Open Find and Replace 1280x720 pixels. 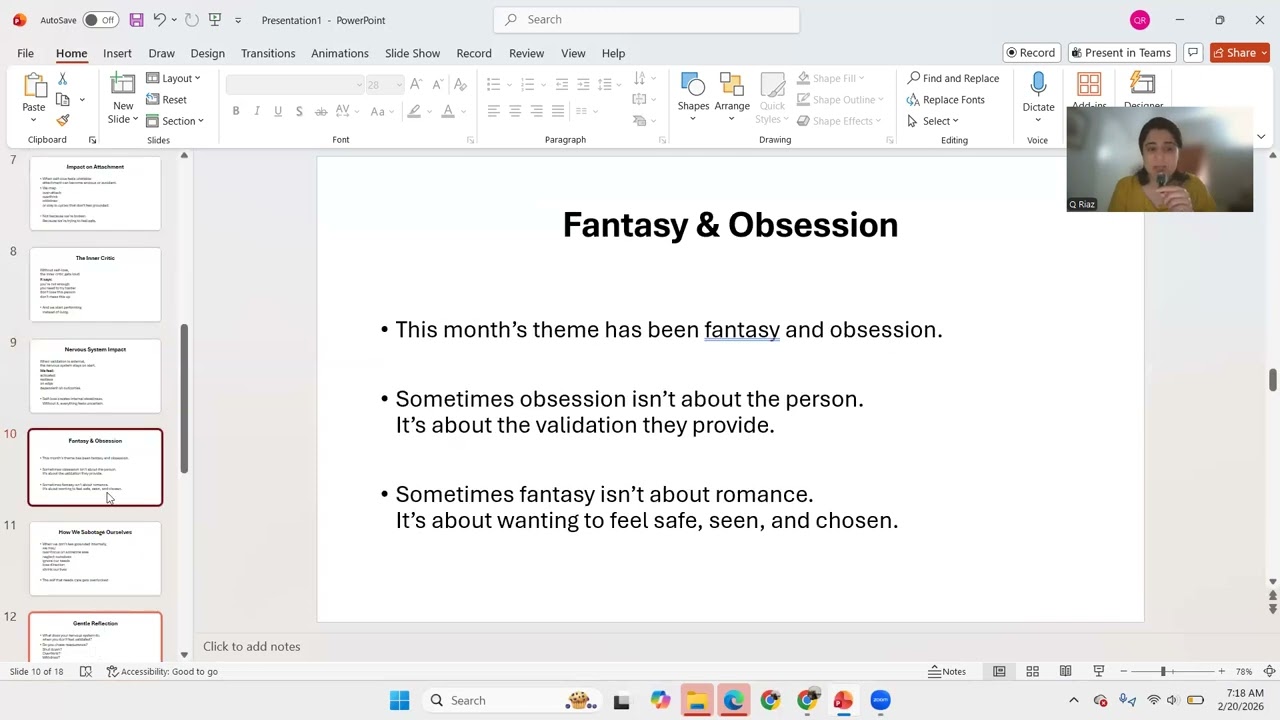pos(953,78)
